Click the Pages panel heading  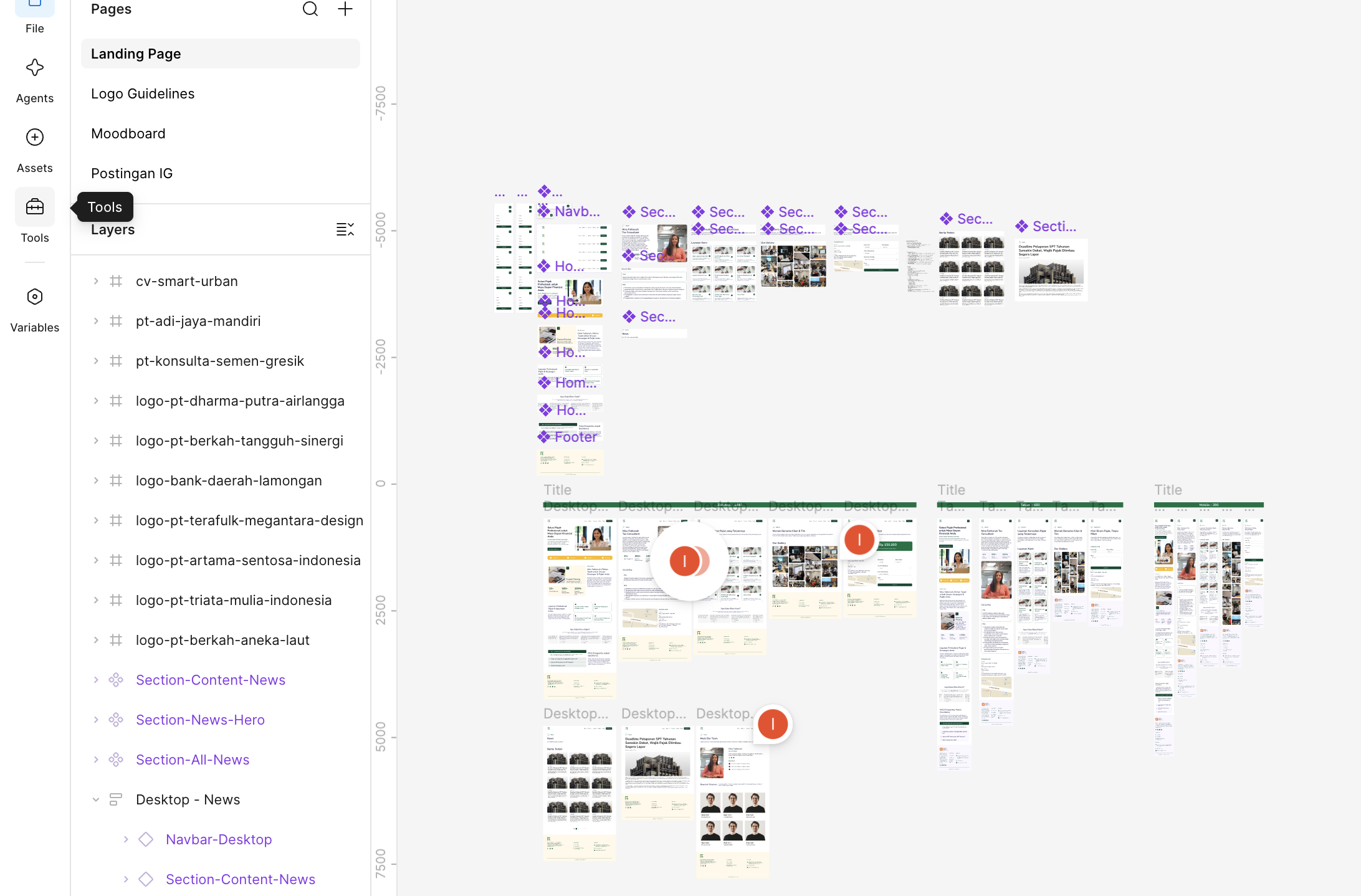point(111,9)
